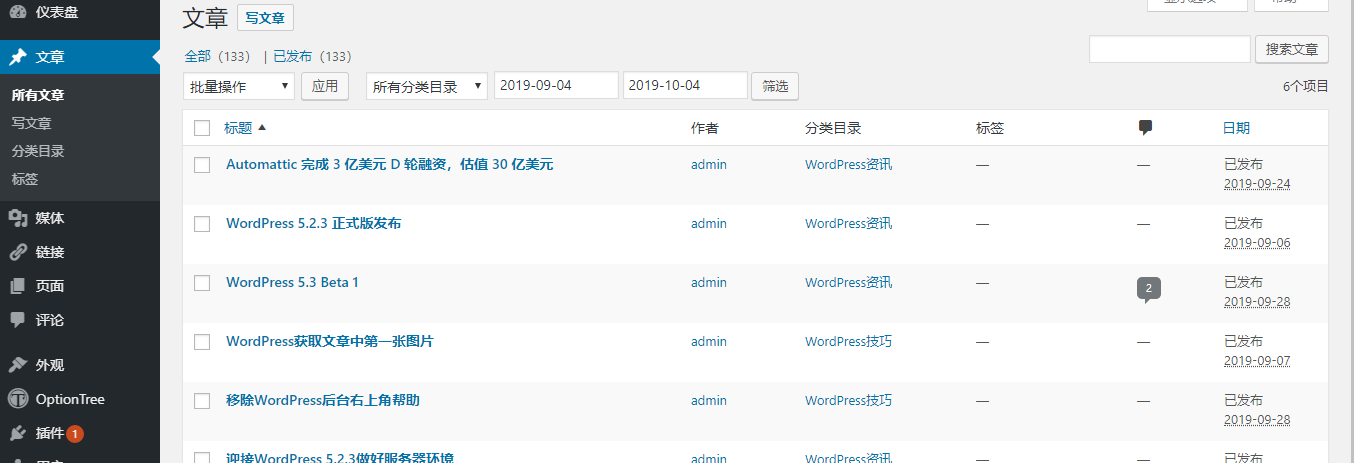Image resolution: width=1354 pixels, height=463 pixels.
Task: Click the speech bubble icon for 评论
Action: pos(18,320)
